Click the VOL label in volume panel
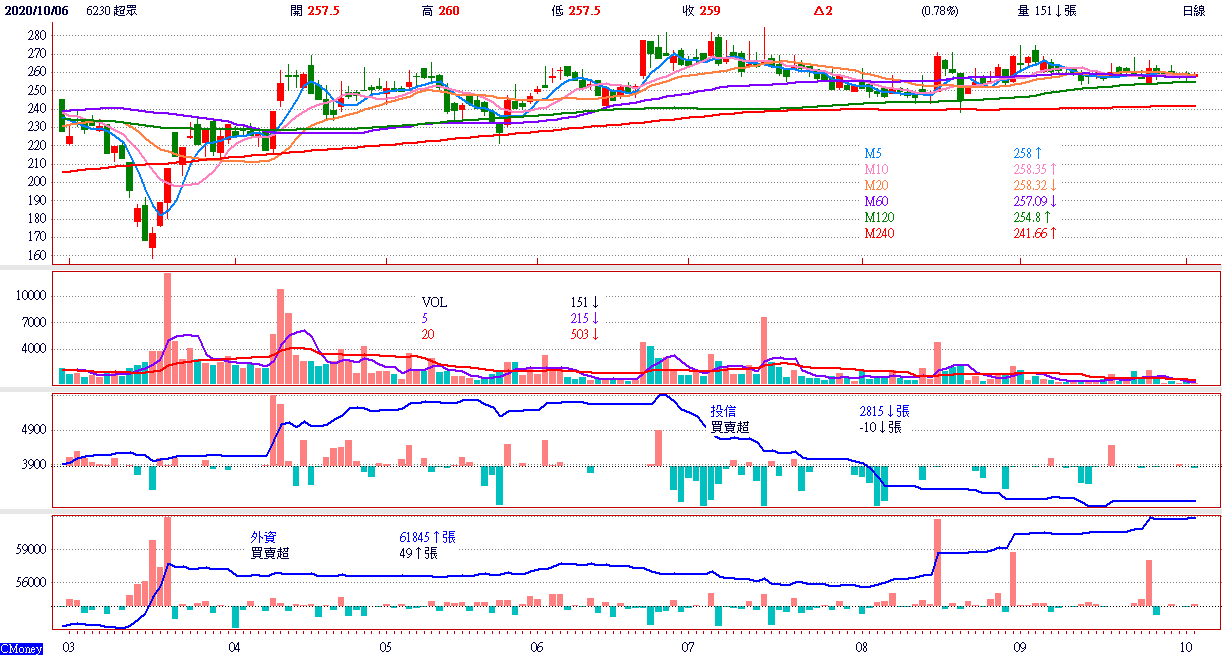The image size is (1222, 667). 434,302
